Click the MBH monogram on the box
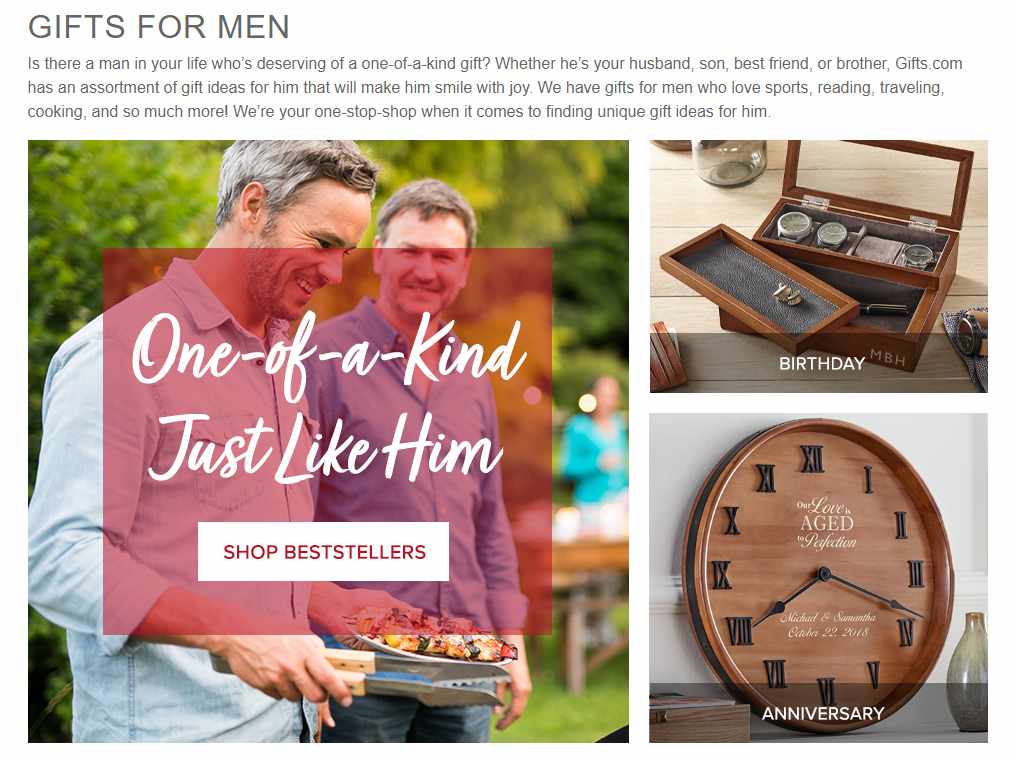The image size is (1010, 757). (x=888, y=358)
